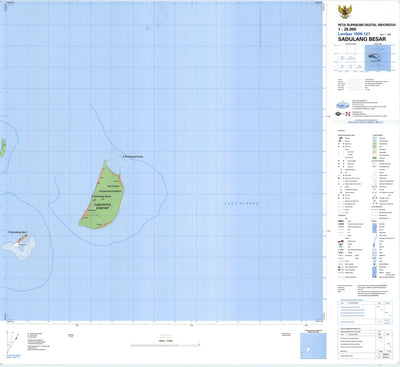Click the red N logo beside round emblem

click(x=348, y=114)
